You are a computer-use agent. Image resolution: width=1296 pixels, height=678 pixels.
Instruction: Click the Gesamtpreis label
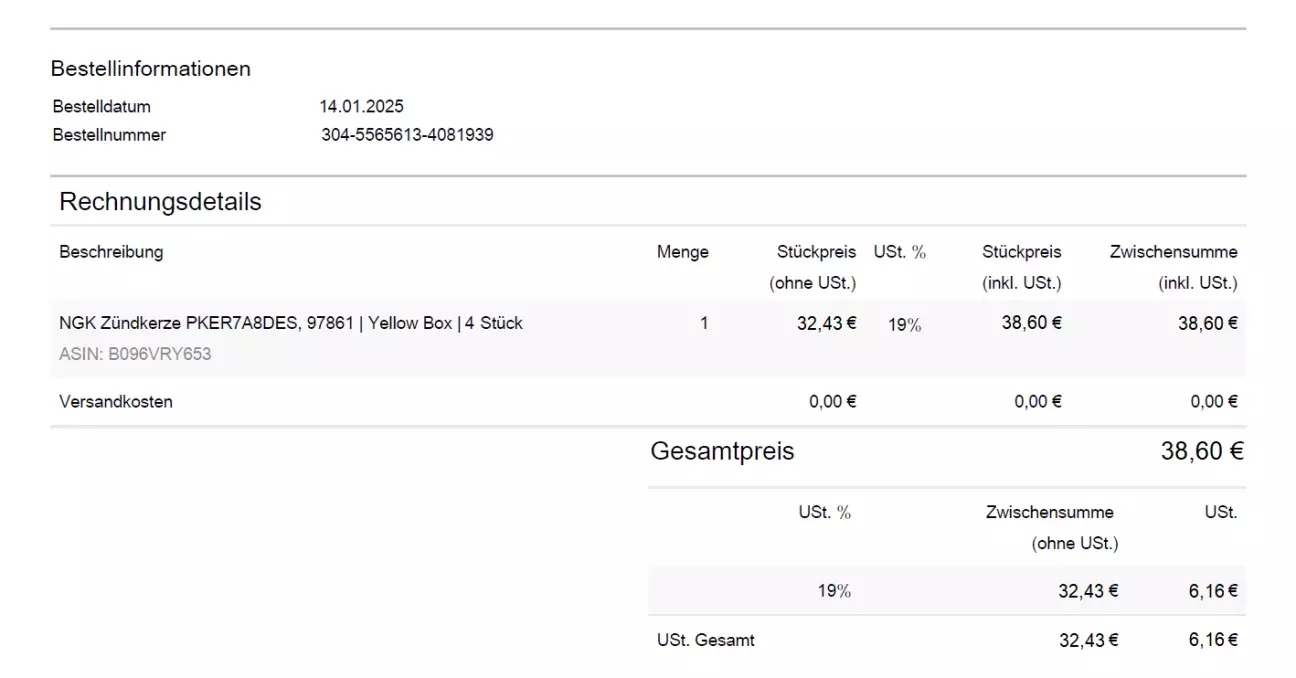click(722, 451)
